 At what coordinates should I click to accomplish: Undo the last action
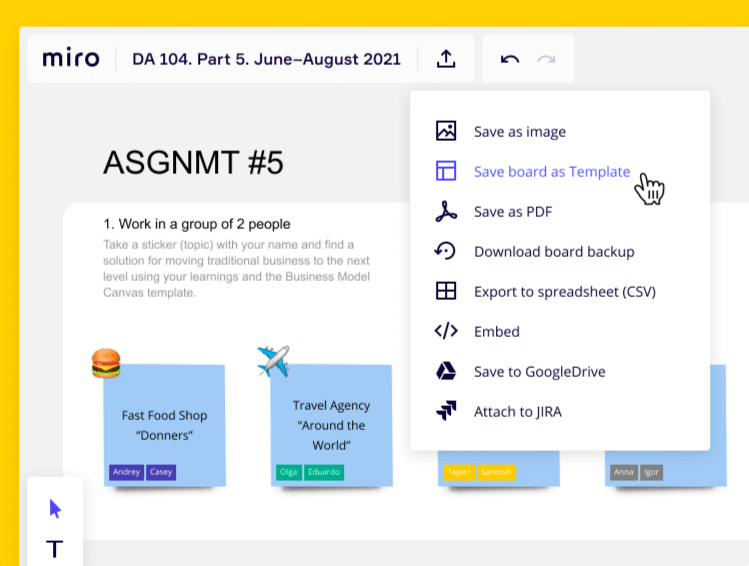(x=510, y=59)
